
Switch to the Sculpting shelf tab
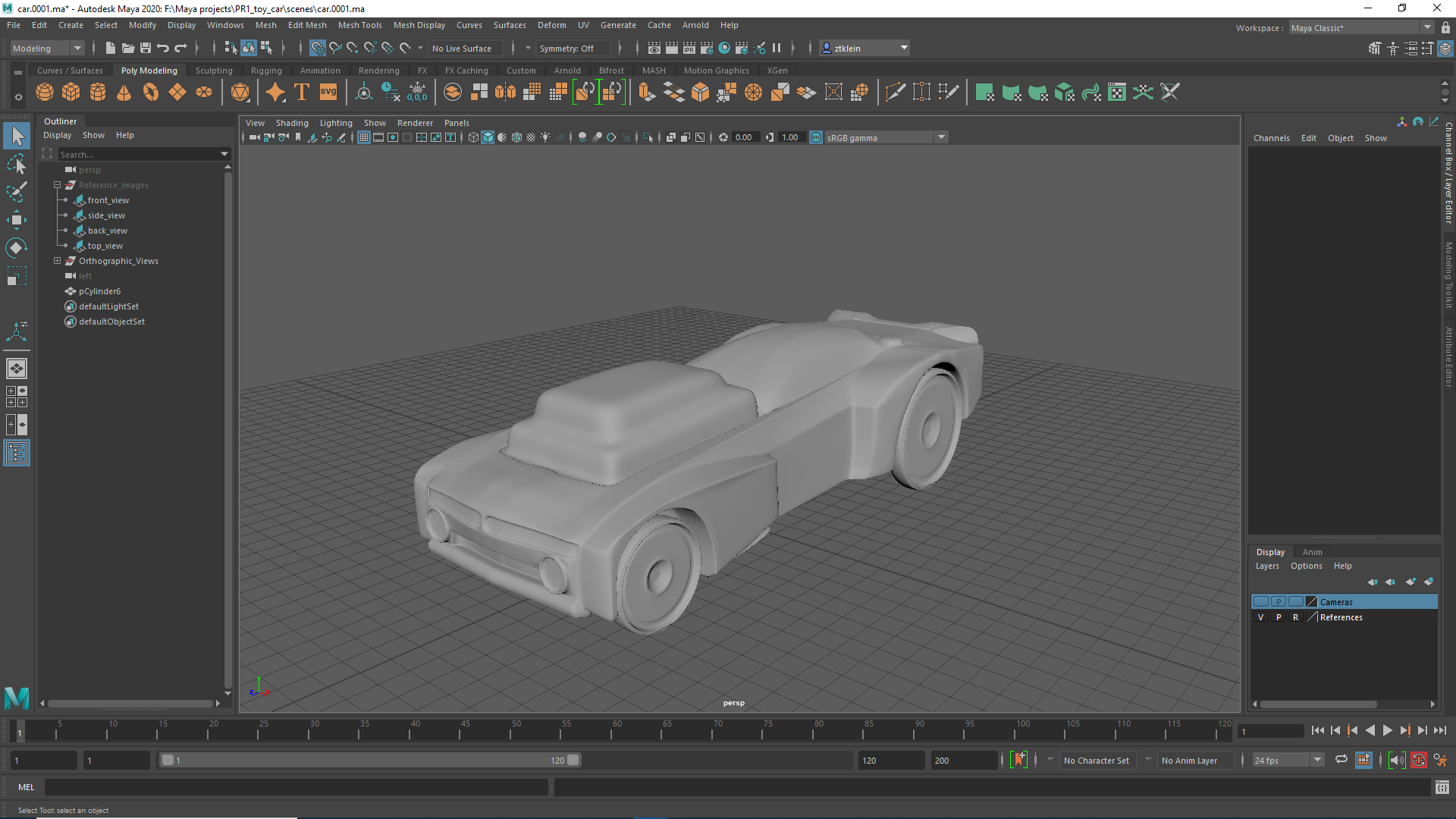pyautogui.click(x=214, y=71)
